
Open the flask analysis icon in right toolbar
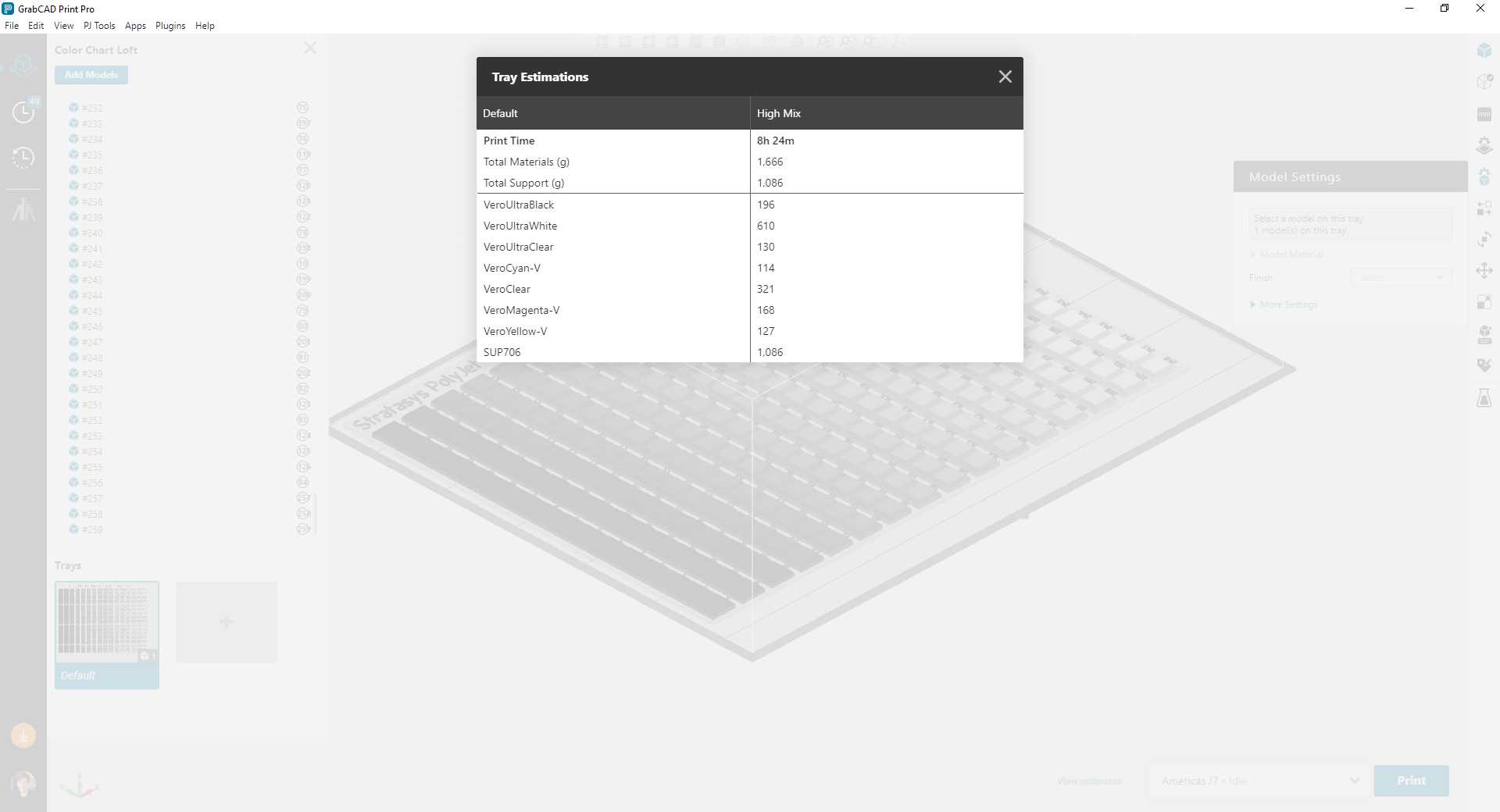[x=1484, y=397]
